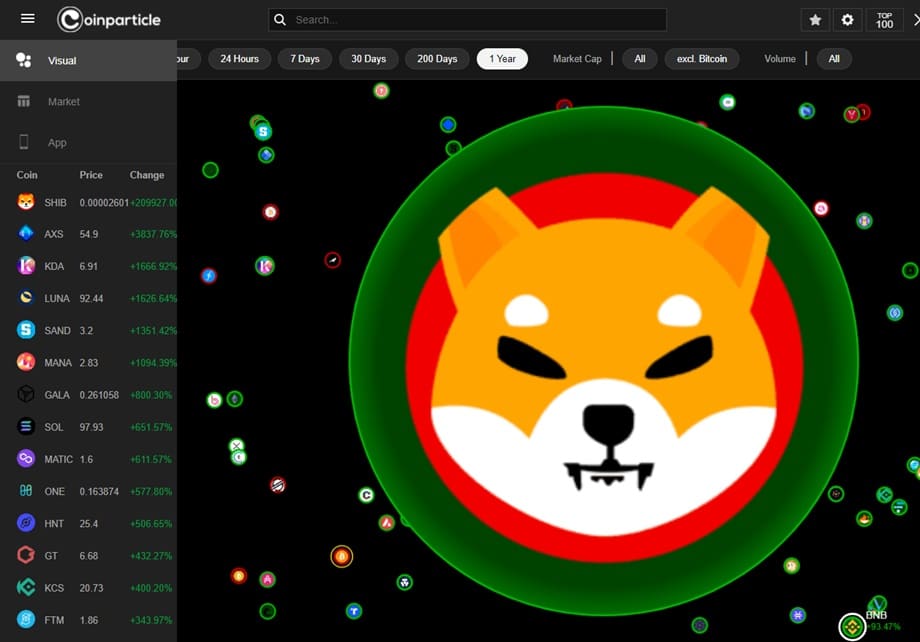Switch timeframe to 24 Hours

point(240,59)
